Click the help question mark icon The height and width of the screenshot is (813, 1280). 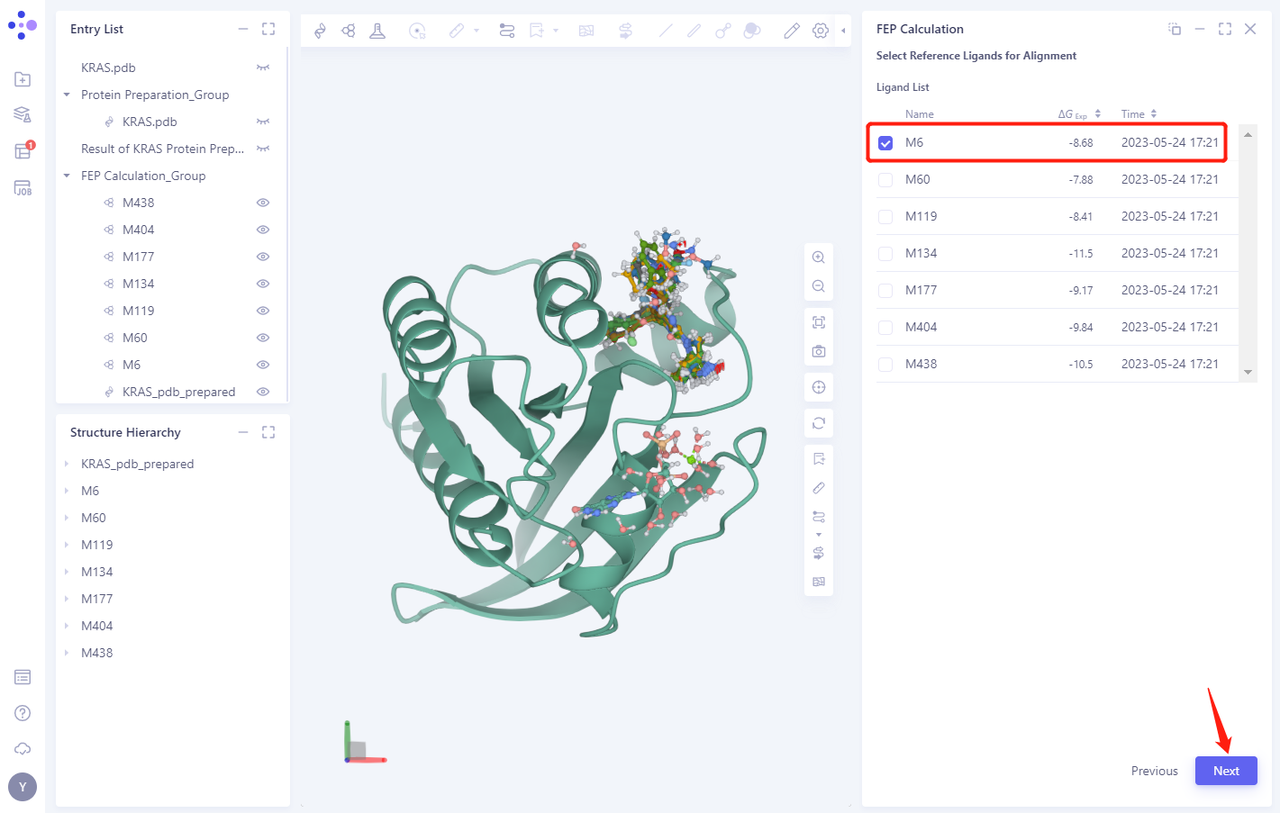[22, 713]
